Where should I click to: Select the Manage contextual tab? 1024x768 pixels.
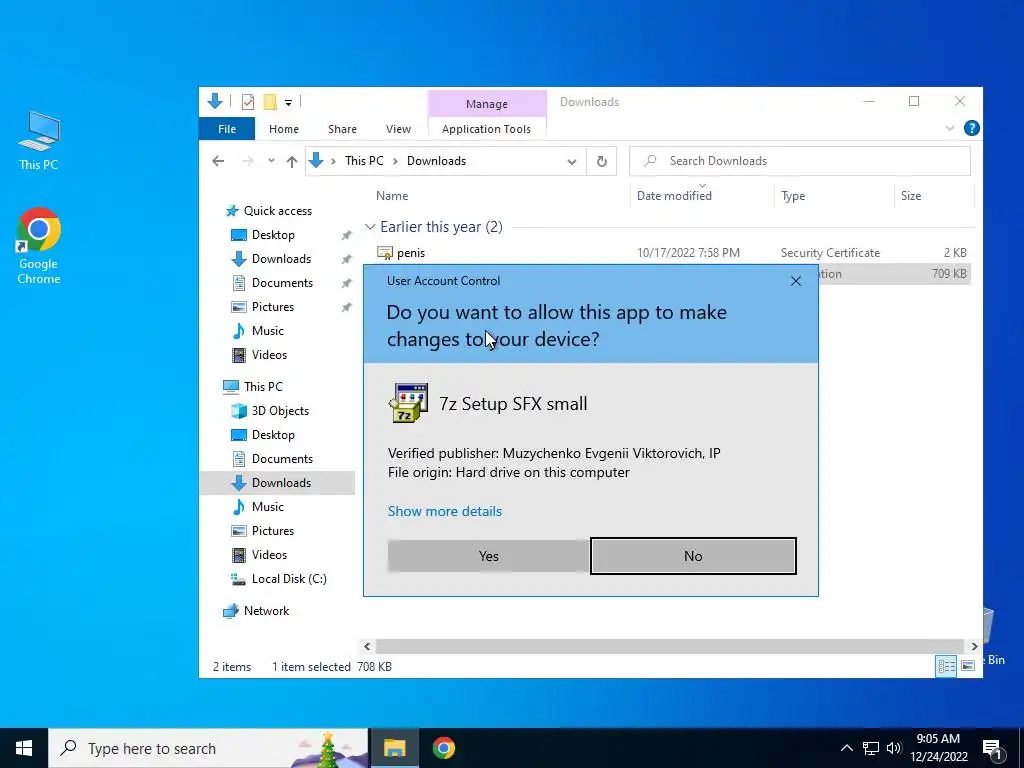[x=487, y=104]
